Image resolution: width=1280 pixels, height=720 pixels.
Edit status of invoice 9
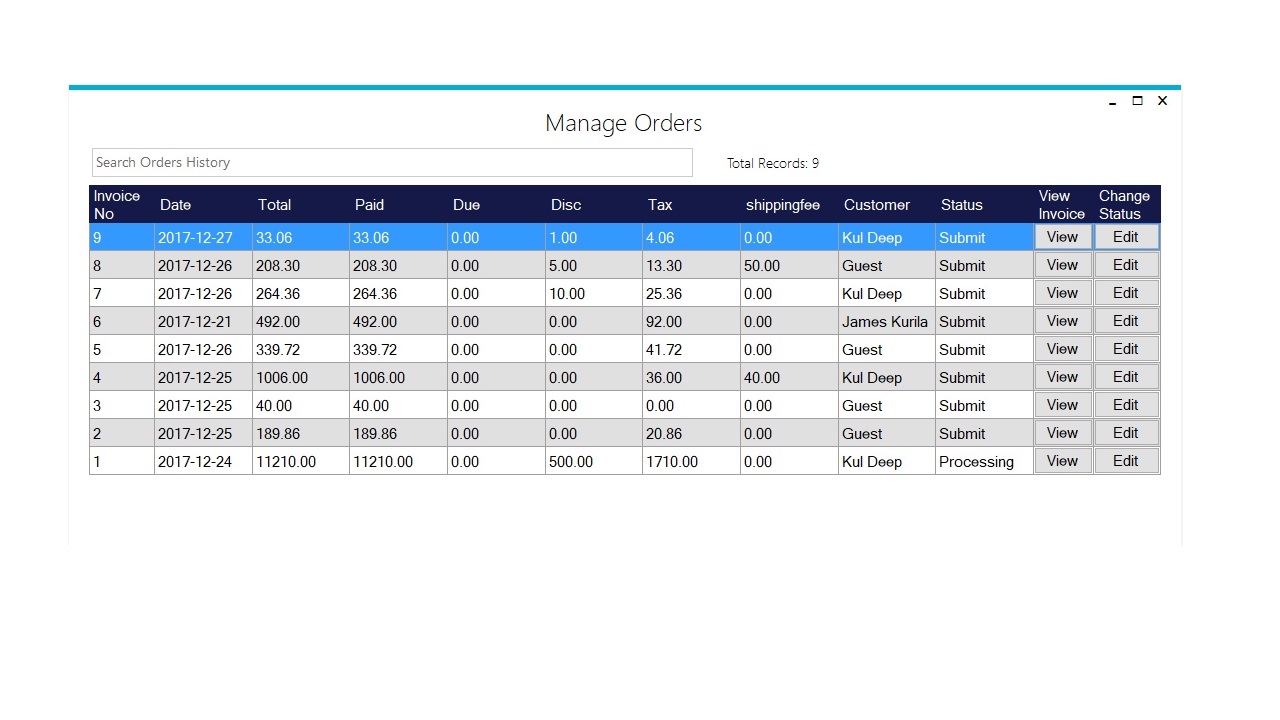(1126, 237)
